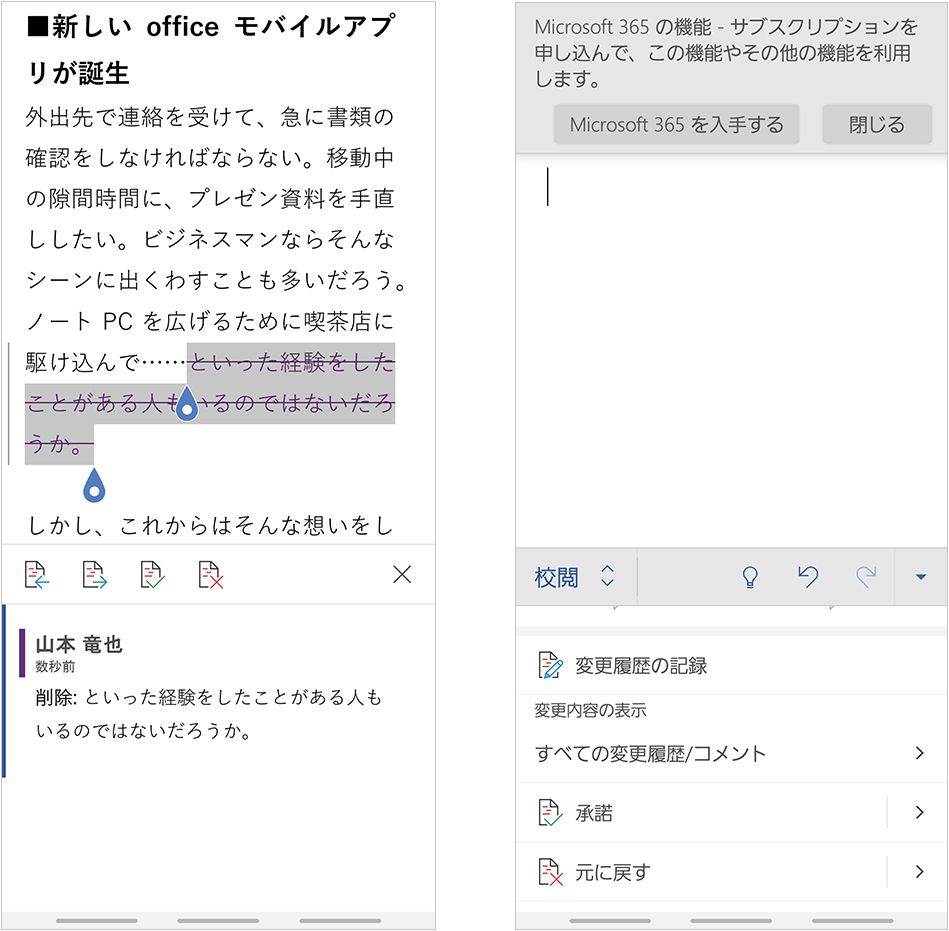
Task: Tap the 元に戻す icon with red X
Action: (550, 872)
